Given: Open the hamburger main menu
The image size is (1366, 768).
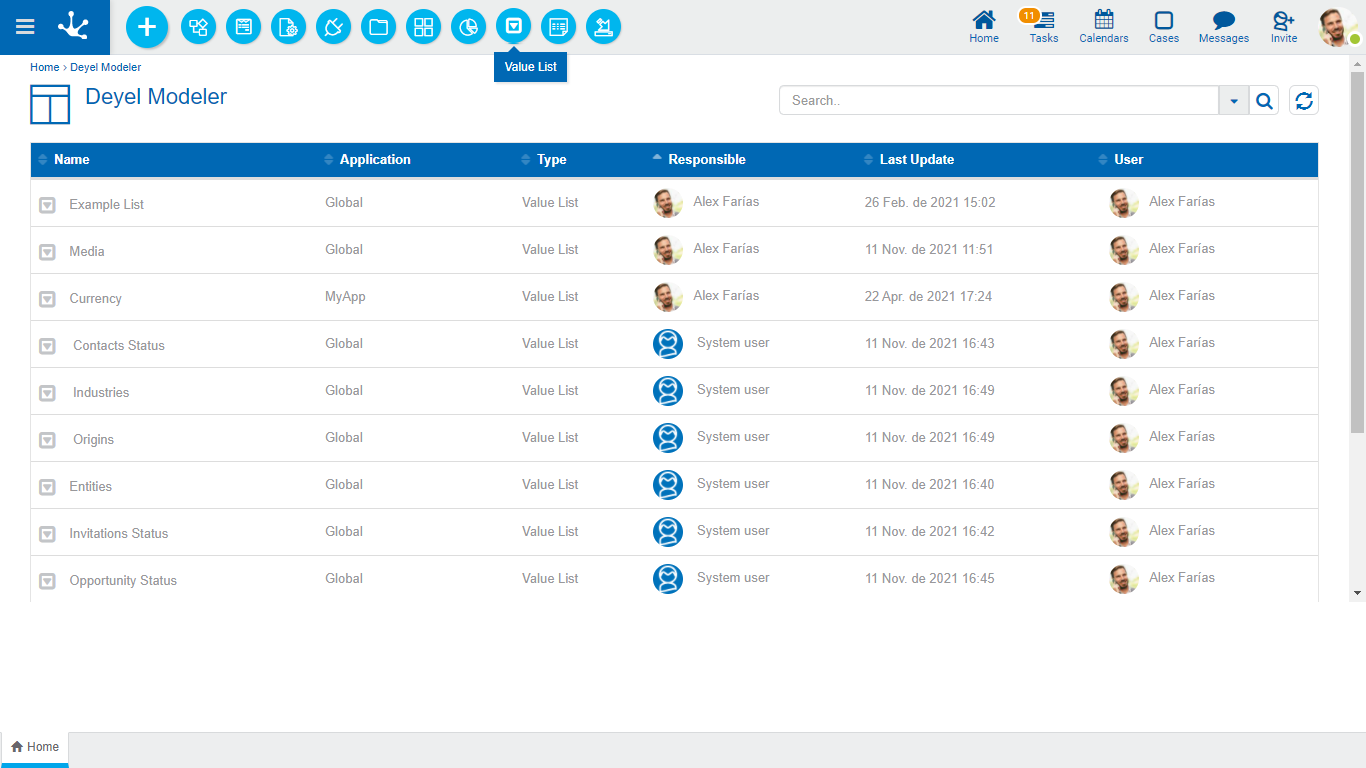Looking at the screenshot, I should (25, 27).
